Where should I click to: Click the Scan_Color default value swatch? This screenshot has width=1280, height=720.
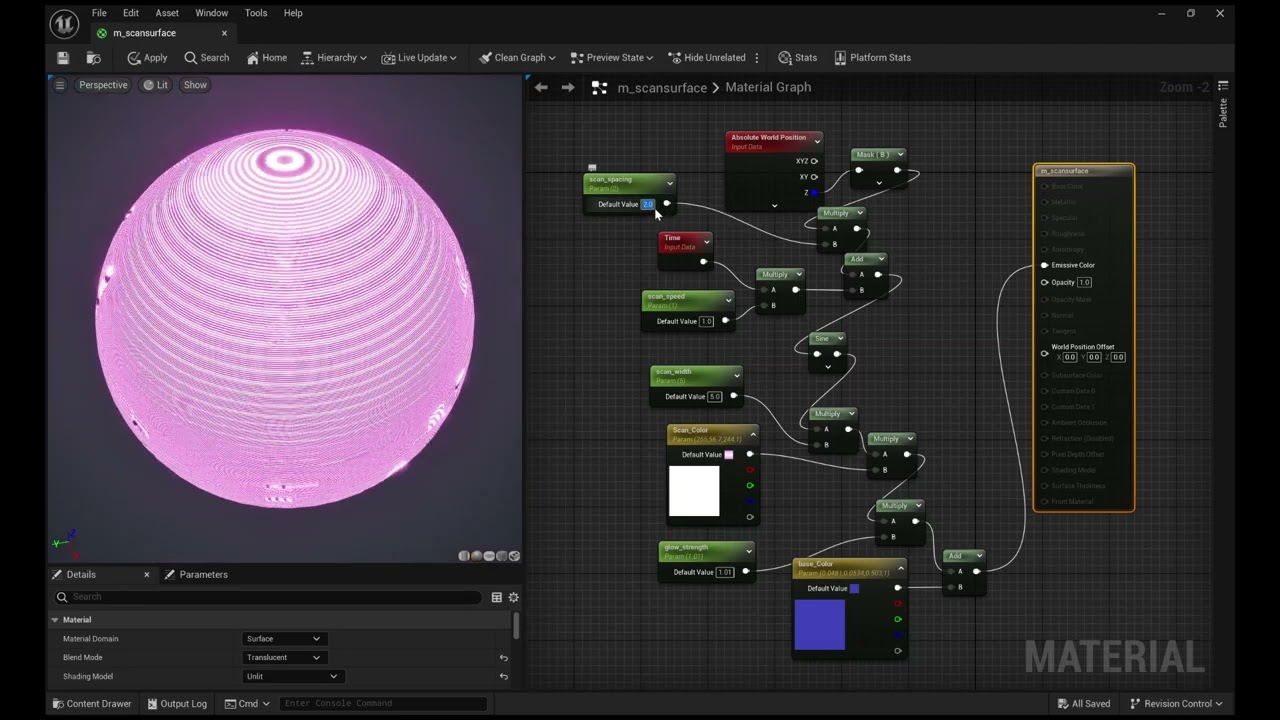click(x=729, y=455)
